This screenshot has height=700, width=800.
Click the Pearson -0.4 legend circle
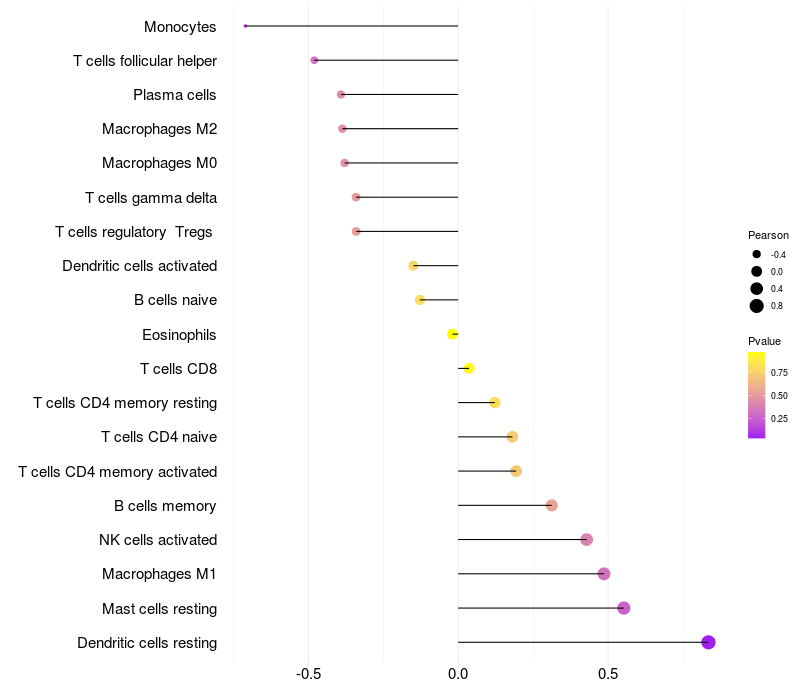pos(757,254)
